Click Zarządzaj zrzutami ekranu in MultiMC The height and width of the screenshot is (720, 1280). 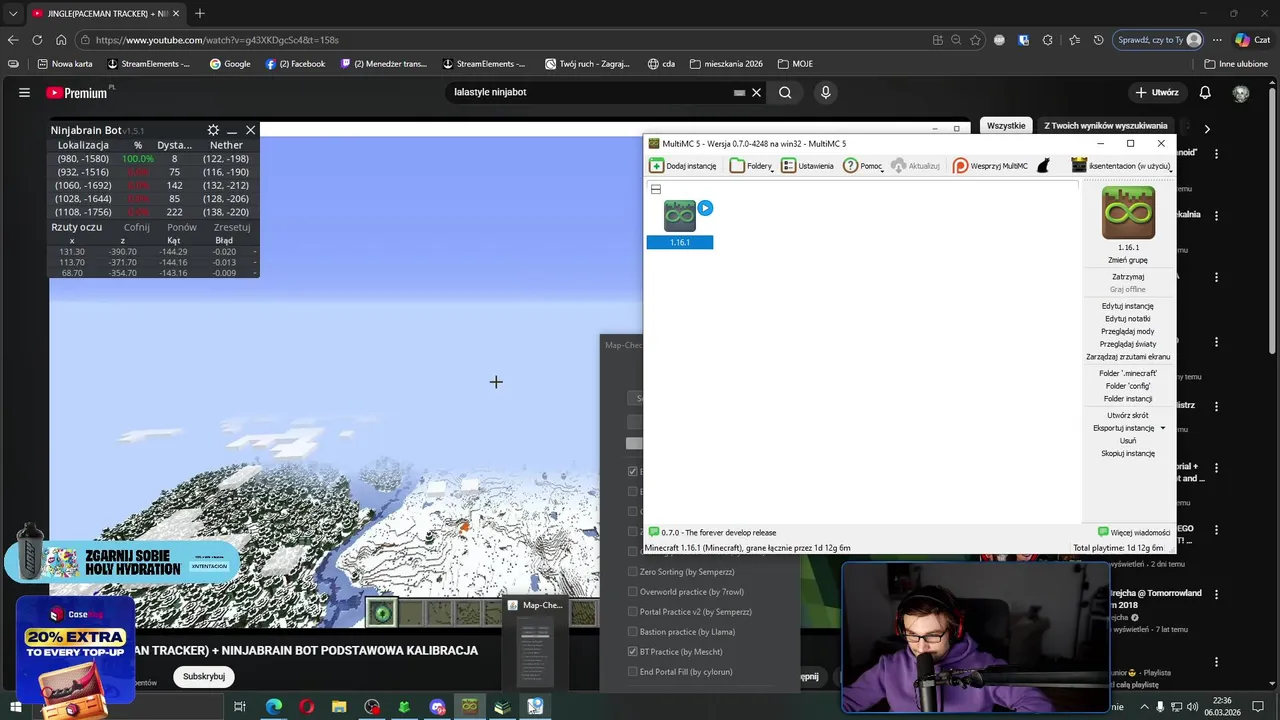point(1128,357)
